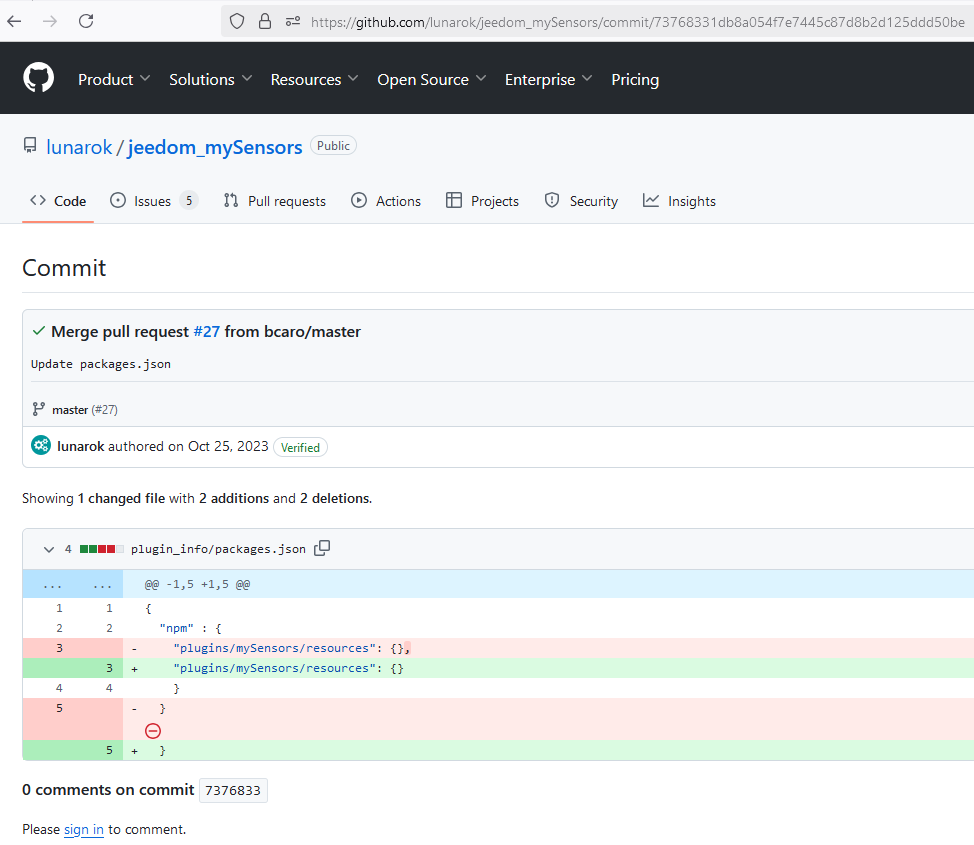Viewport: 974px width, 845px height.
Task: Open the jeedom_mySensors repository link
Action: point(214,147)
